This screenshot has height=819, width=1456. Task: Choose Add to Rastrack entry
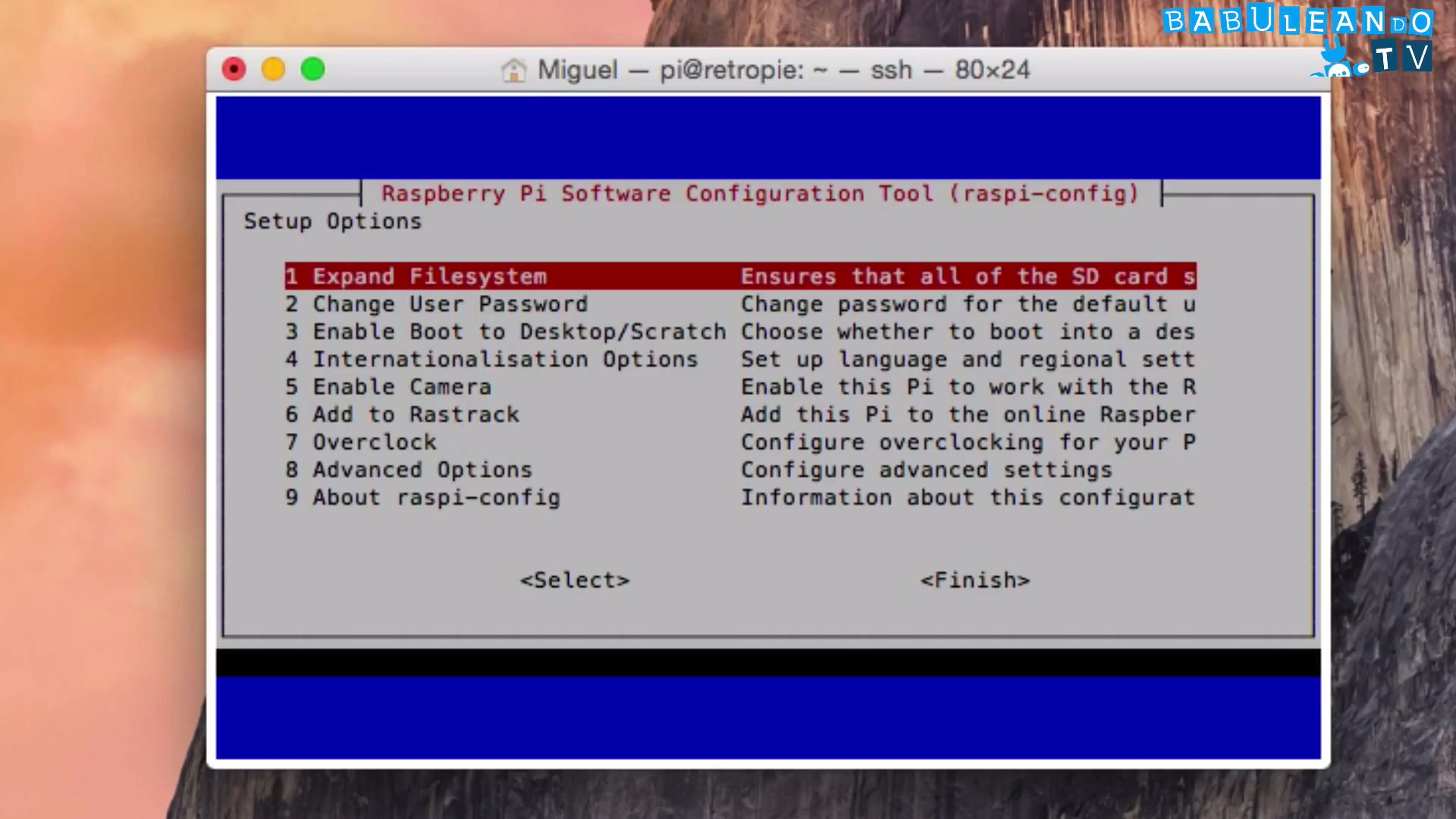(740, 415)
